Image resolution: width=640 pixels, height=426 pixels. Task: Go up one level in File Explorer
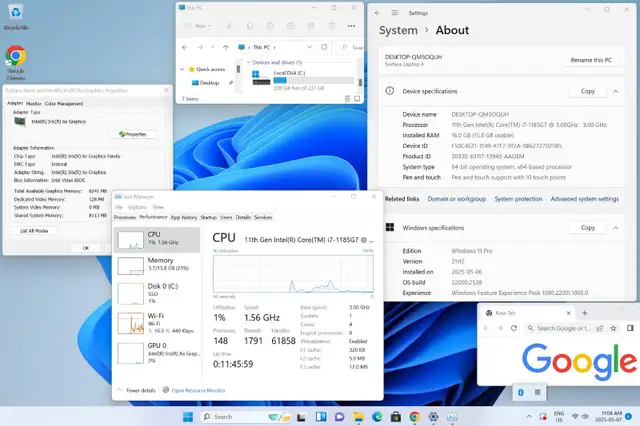(226, 47)
